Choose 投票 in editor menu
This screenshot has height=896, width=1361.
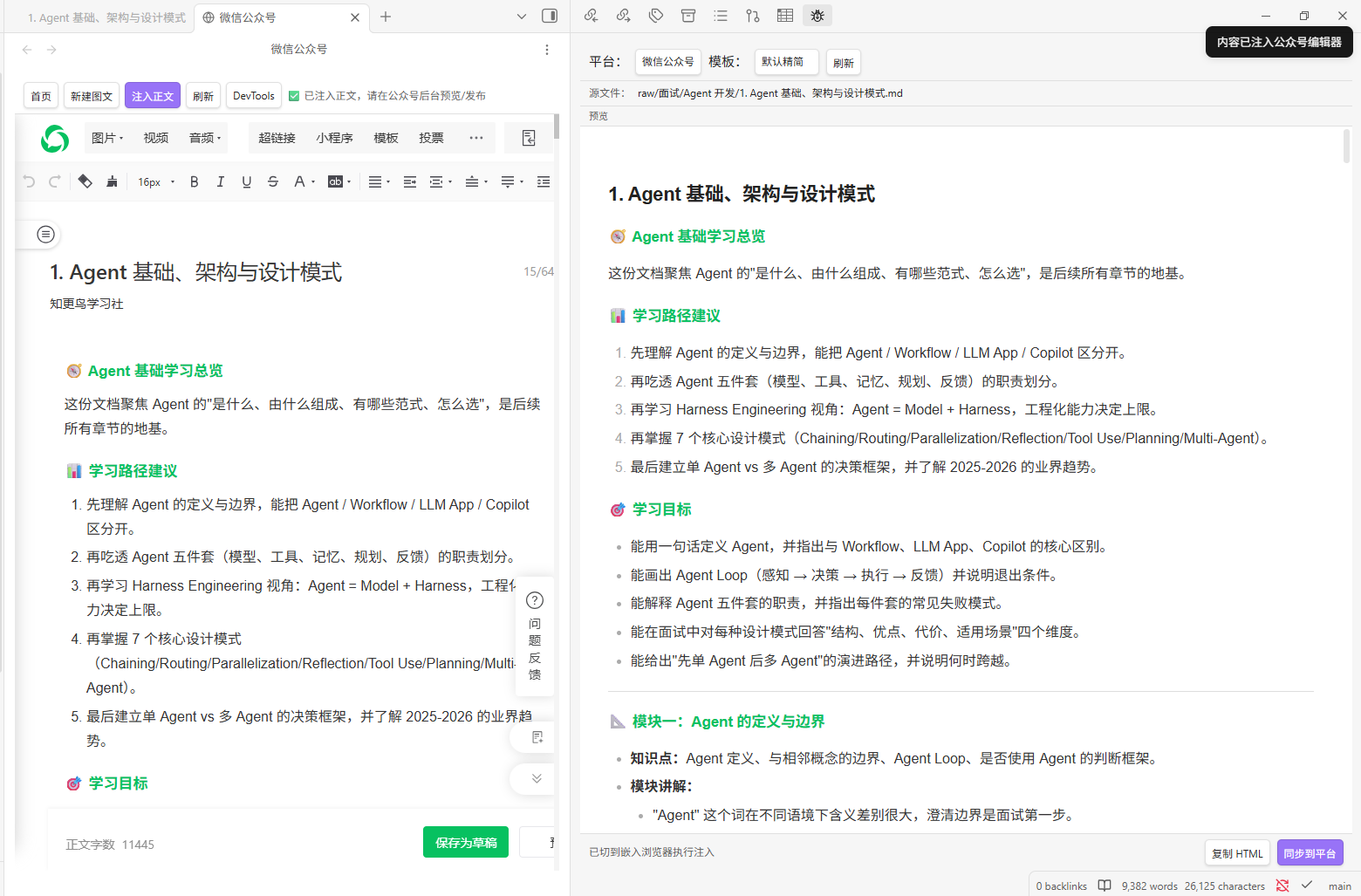[431, 138]
